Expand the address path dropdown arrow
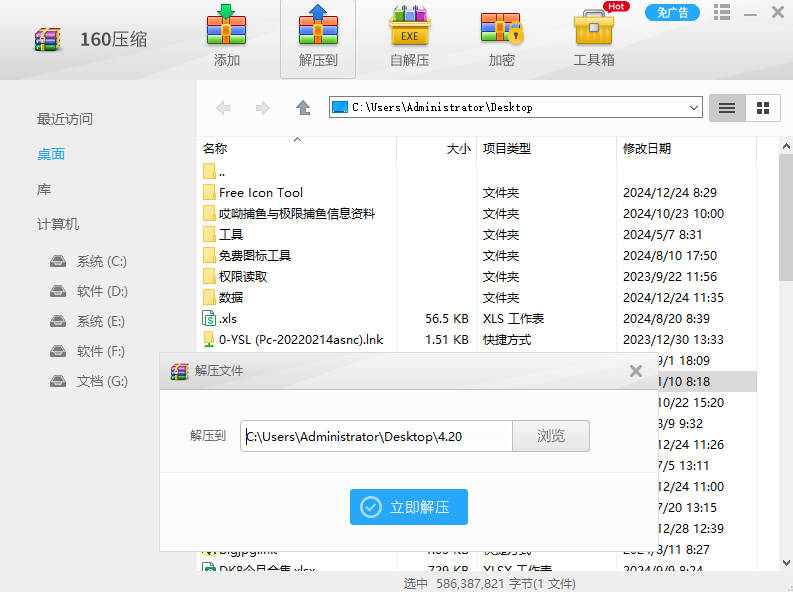The height and width of the screenshot is (592, 793). point(694,108)
